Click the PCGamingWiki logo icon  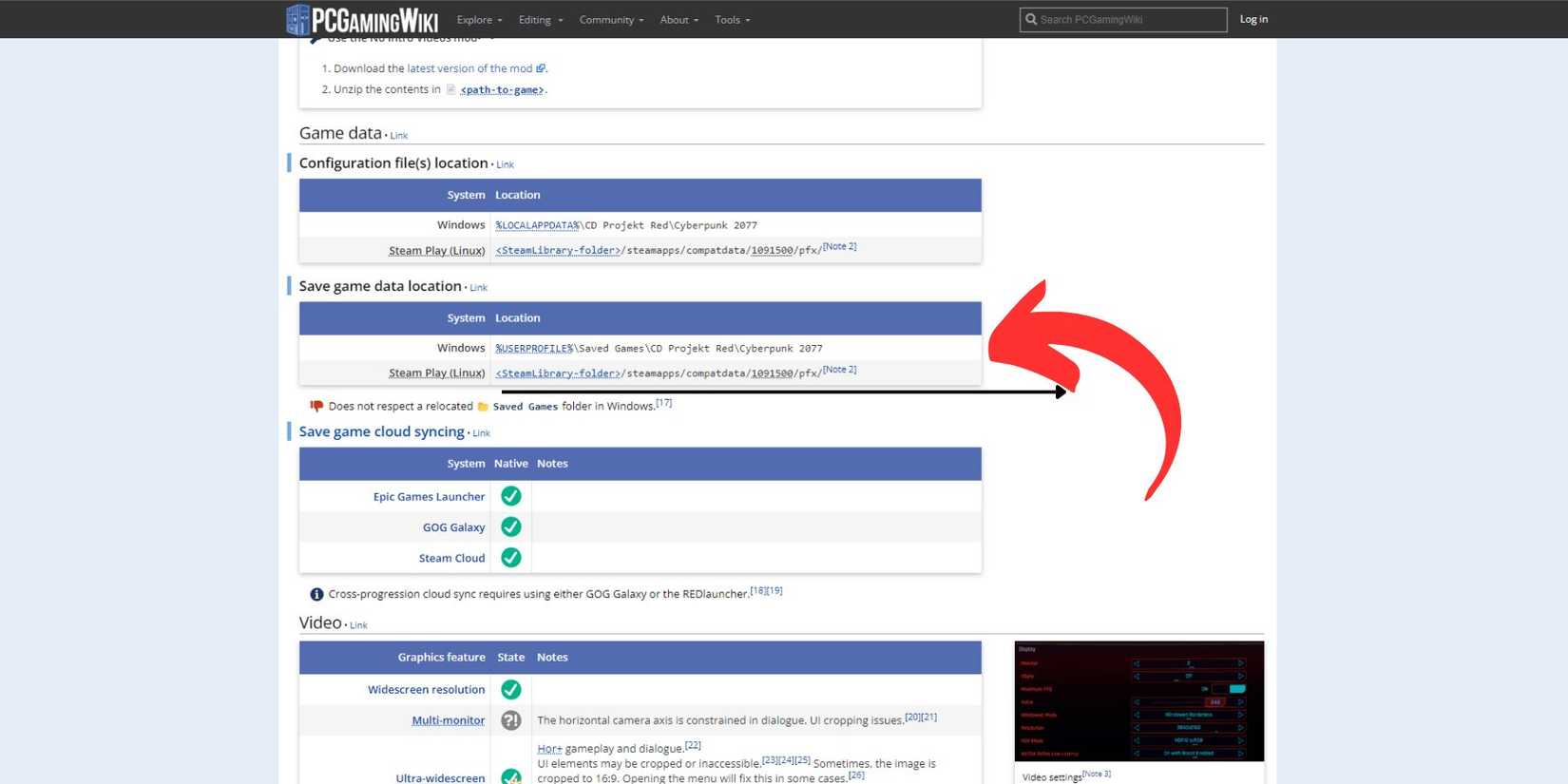[298, 19]
